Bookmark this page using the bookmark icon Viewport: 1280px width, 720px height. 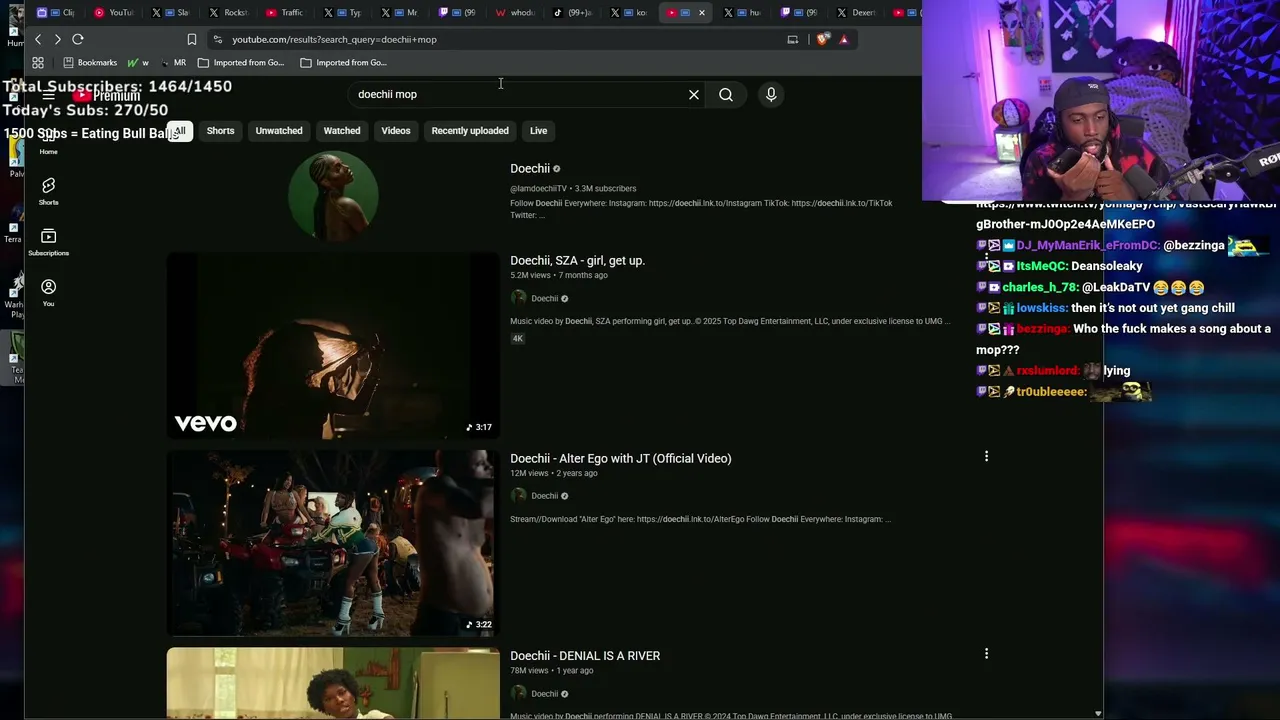click(x=192, y=39)
